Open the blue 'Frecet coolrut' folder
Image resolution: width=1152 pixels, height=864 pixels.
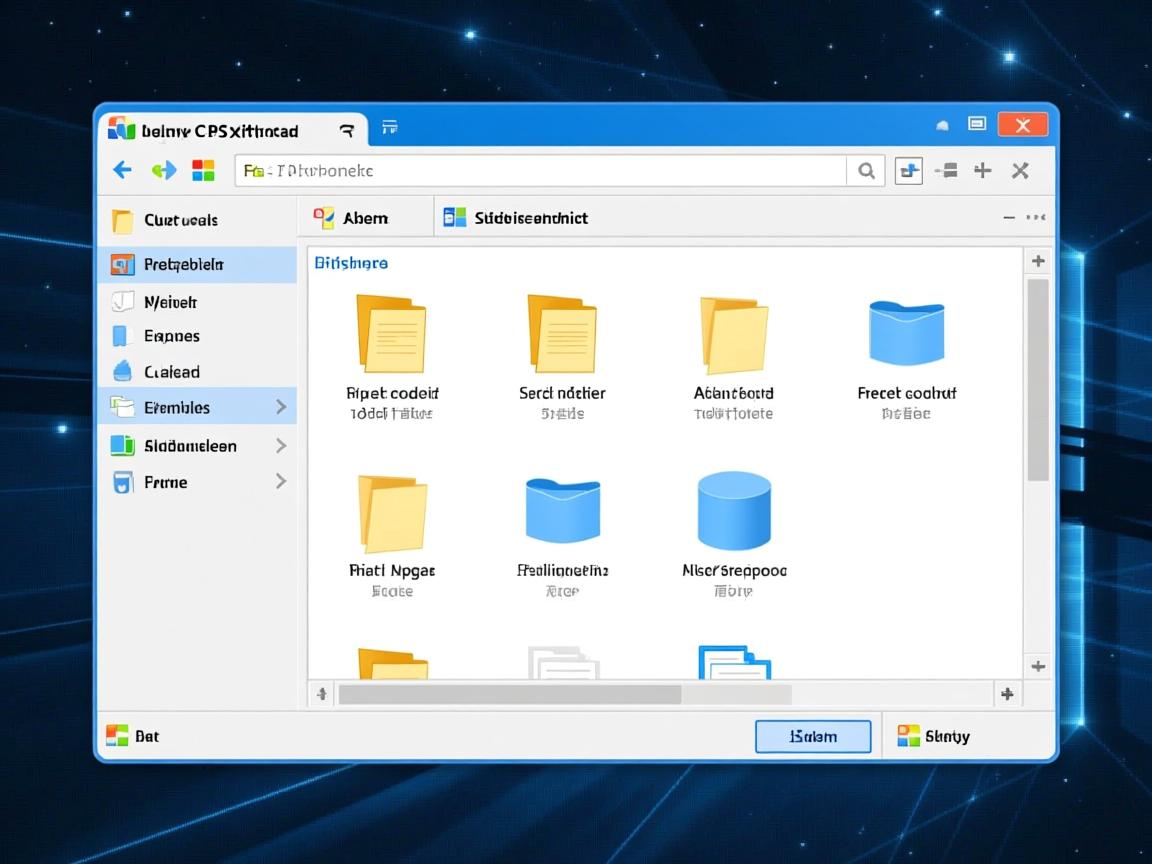(906, 334)
